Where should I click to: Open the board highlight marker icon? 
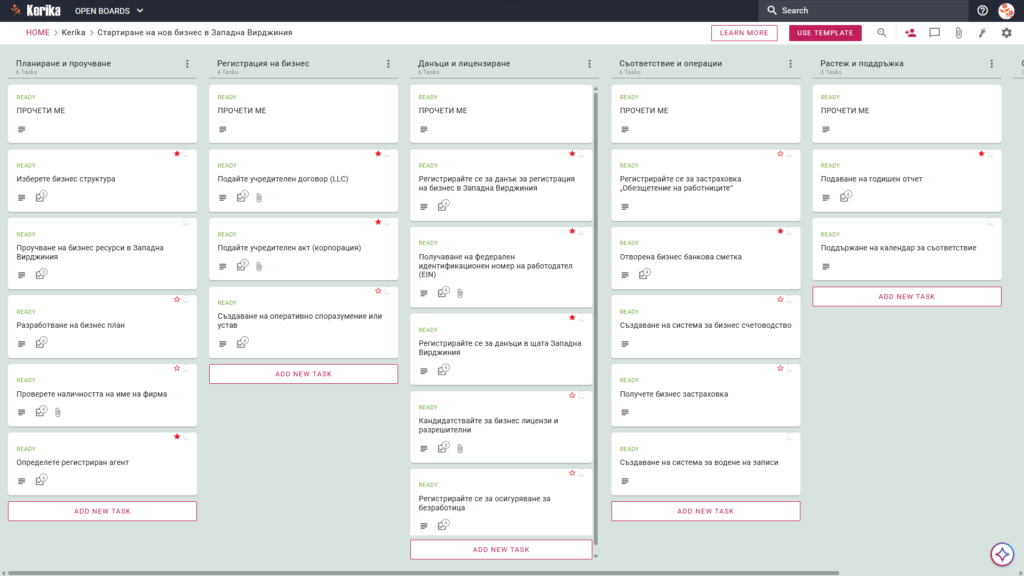(x=982, y=33)
